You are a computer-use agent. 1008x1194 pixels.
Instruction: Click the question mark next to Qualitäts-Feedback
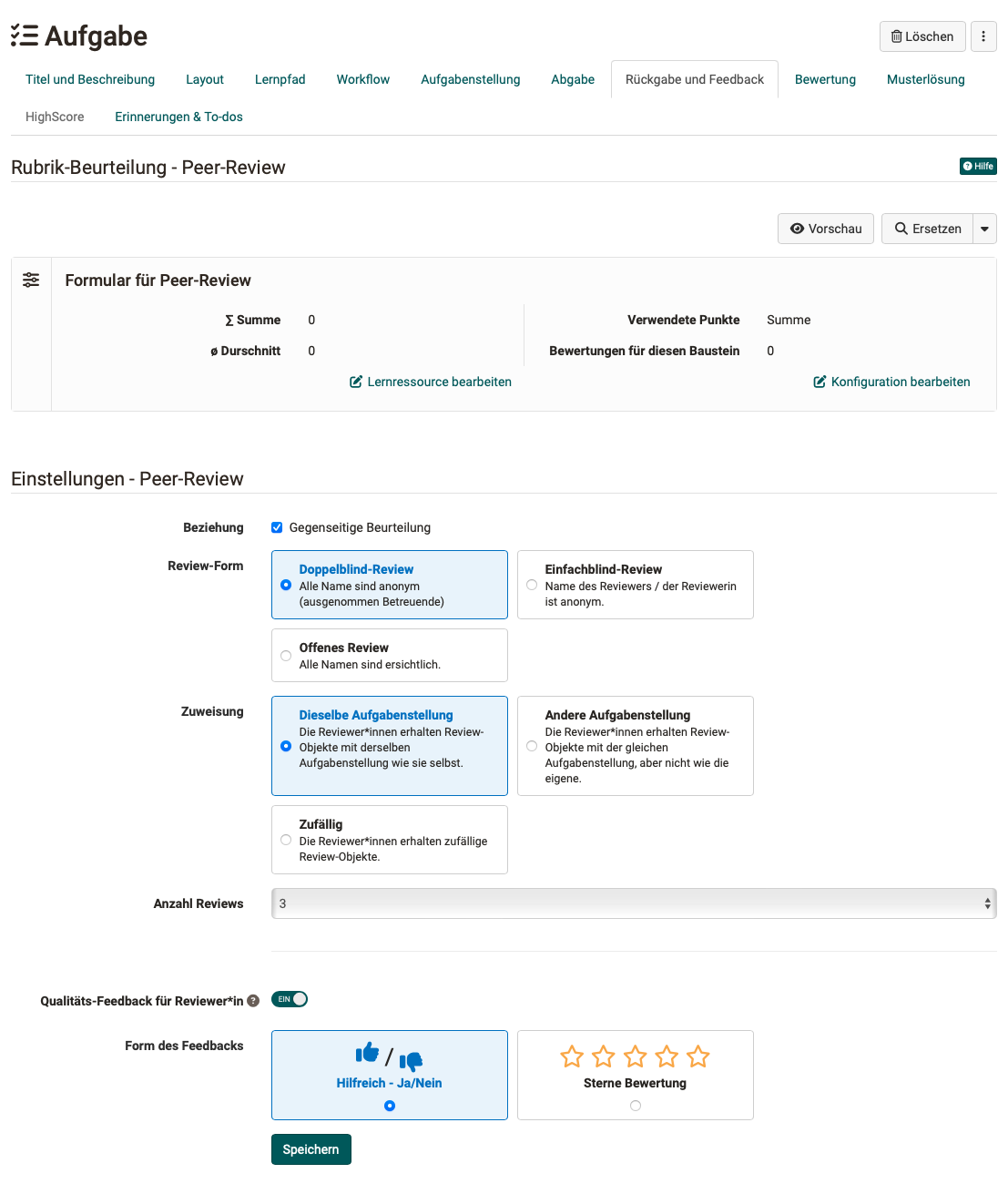tap(253, 1001)
